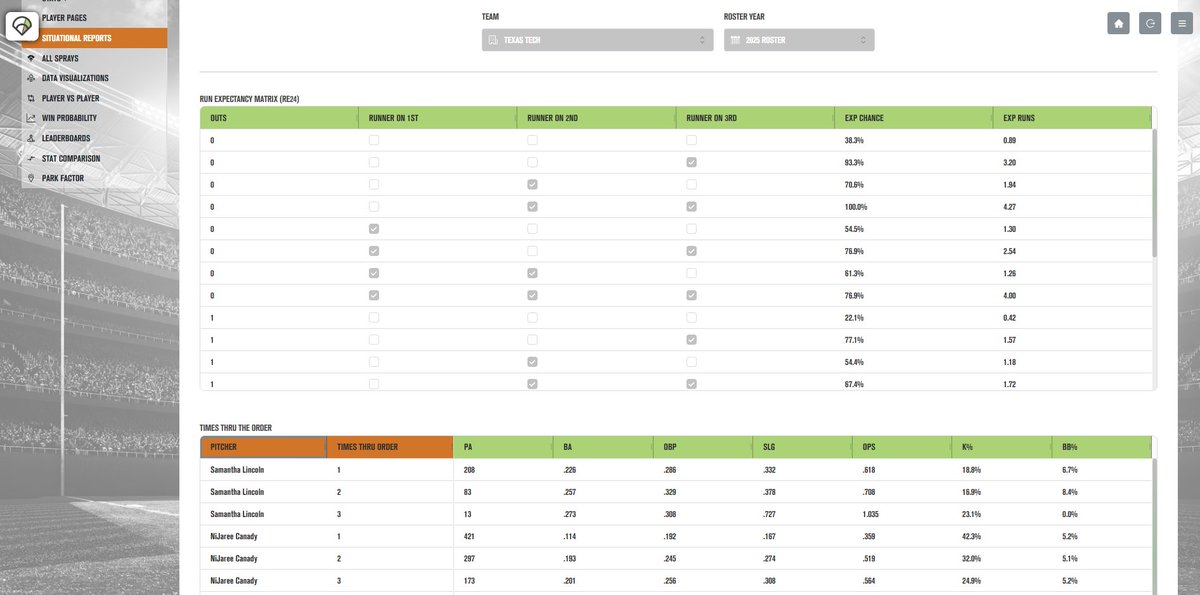
Task: Toggle Runner on 2nd checkbox in 70.6% row
Action: (532, 184)
